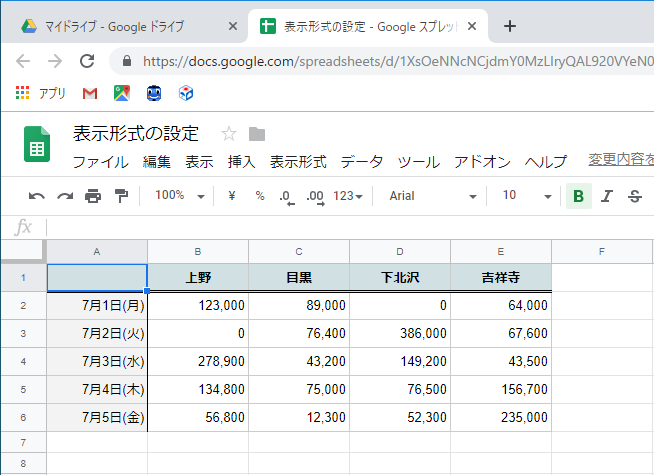Toggle italic formatting
This screenshot has width=654, height=475.
coord(607,196)
